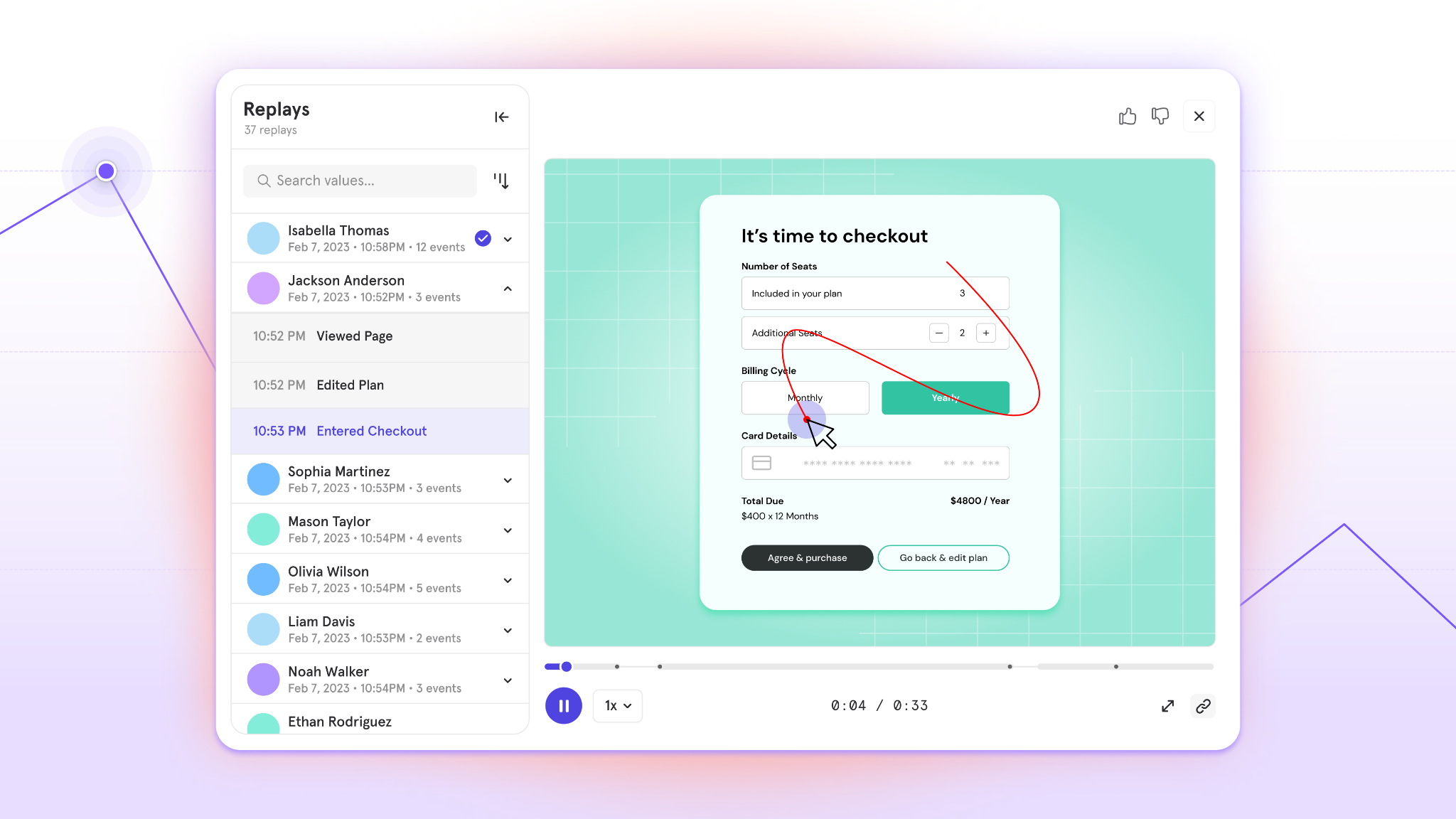Select Yearly billing cycle toggle
1456x819 pixels.
point(945,397)
